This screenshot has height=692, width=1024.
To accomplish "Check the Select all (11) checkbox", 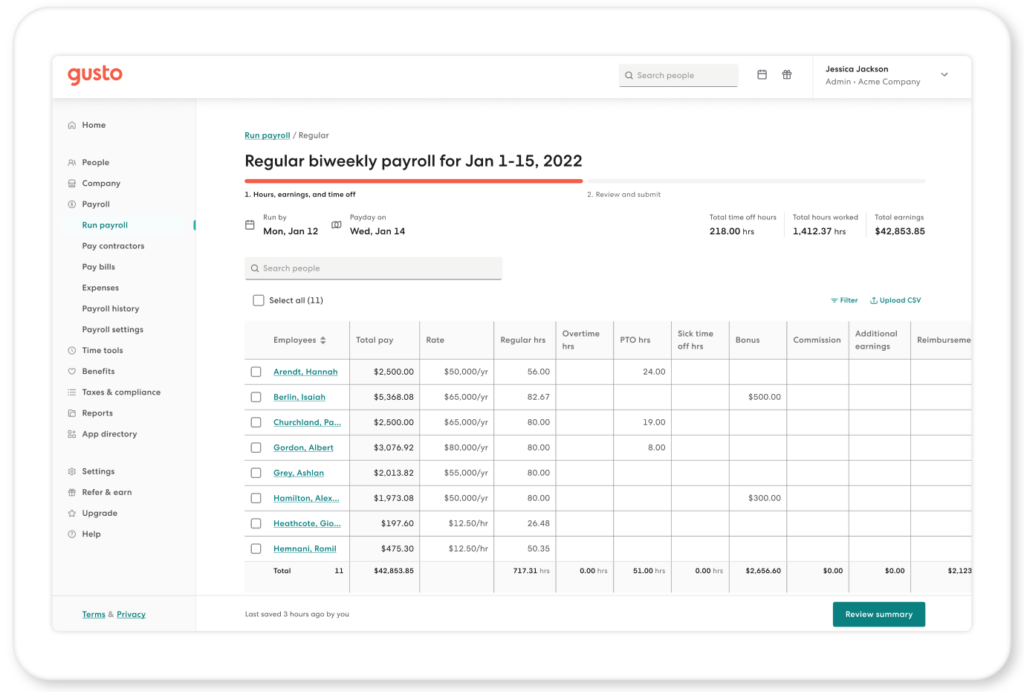I will click(x=259, y=300).
